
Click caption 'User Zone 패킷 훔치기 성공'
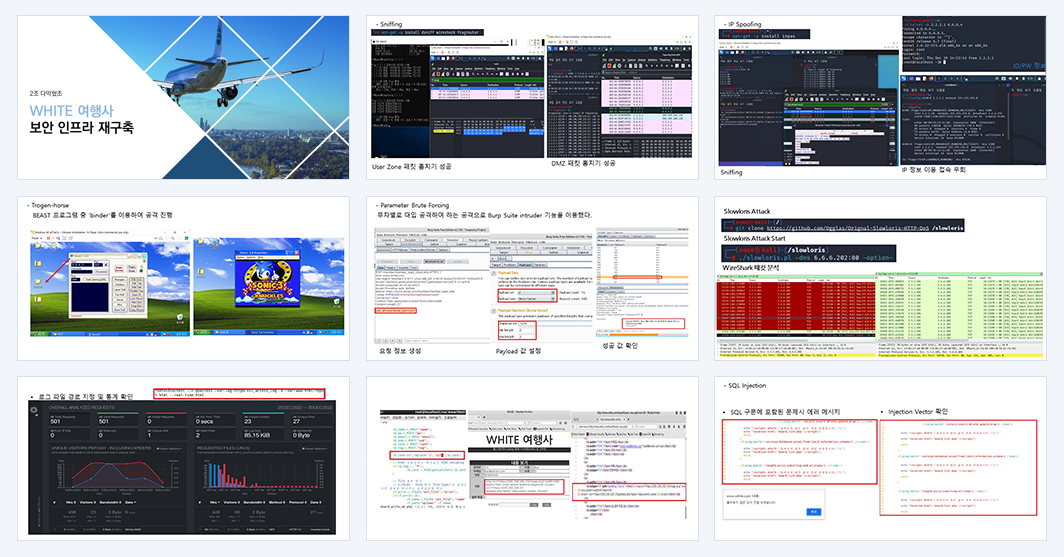click(411, 166)
